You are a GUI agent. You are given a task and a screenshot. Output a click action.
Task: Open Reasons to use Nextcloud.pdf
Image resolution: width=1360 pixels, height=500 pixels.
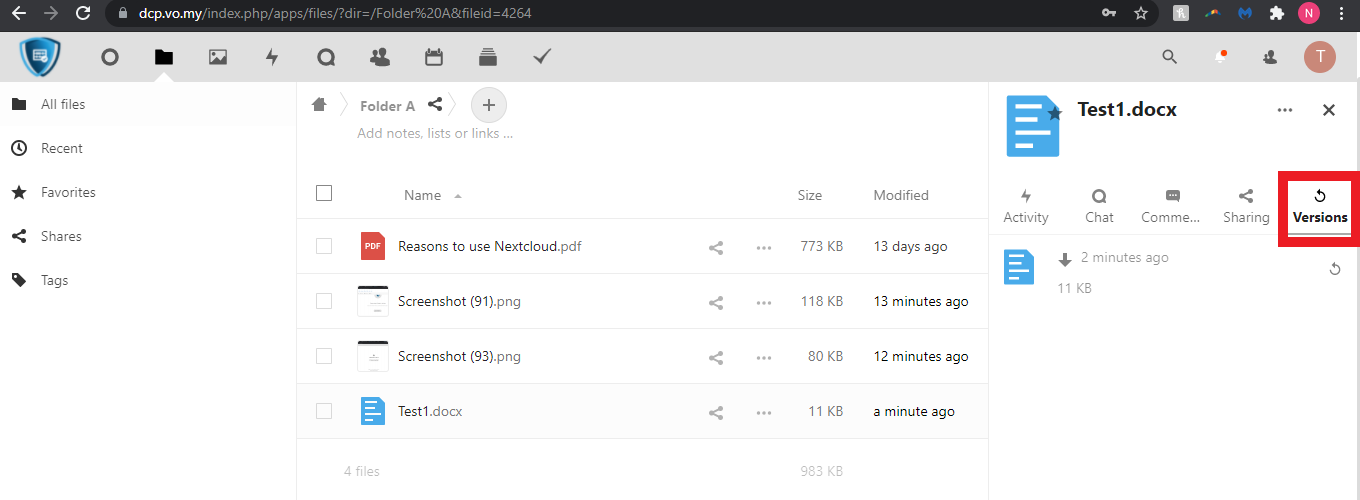point(489,247)
